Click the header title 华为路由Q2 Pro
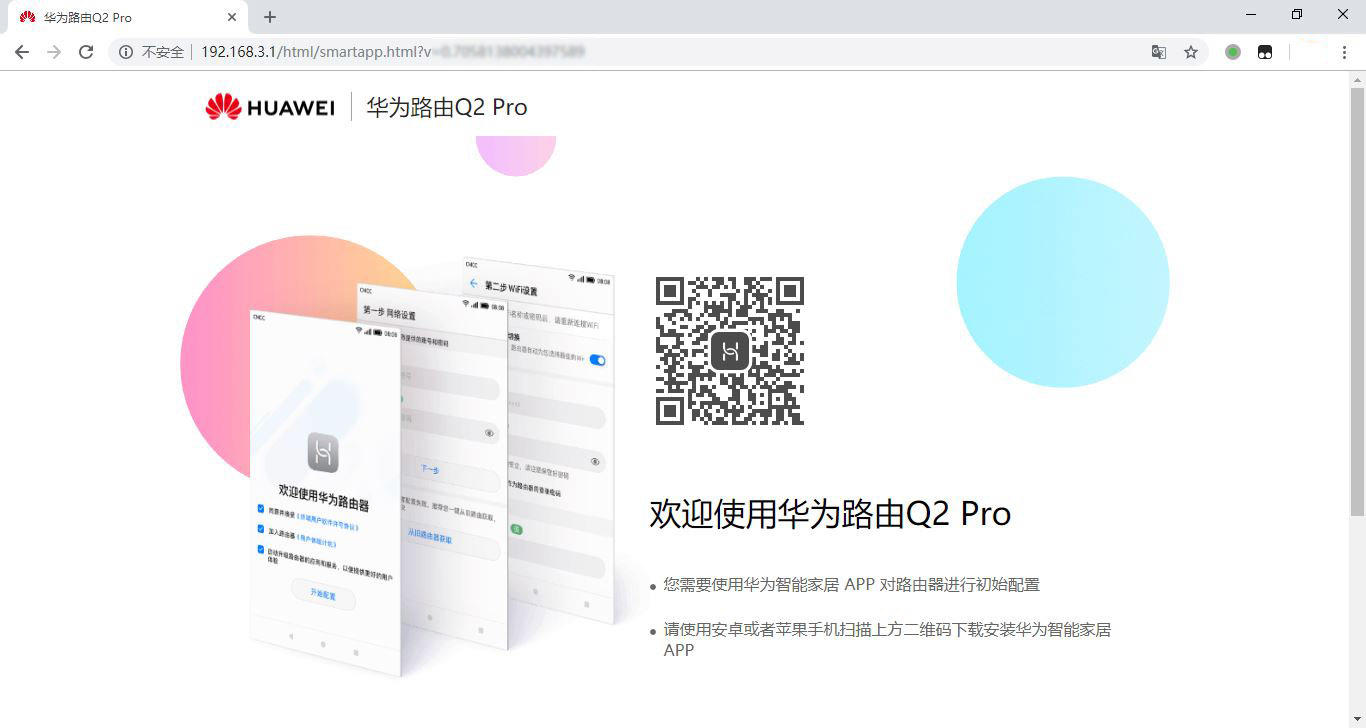 pos(446,107)
